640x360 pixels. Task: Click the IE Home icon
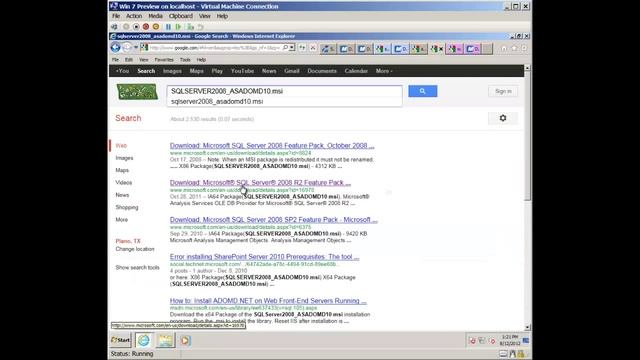click(x=504, y=48)
